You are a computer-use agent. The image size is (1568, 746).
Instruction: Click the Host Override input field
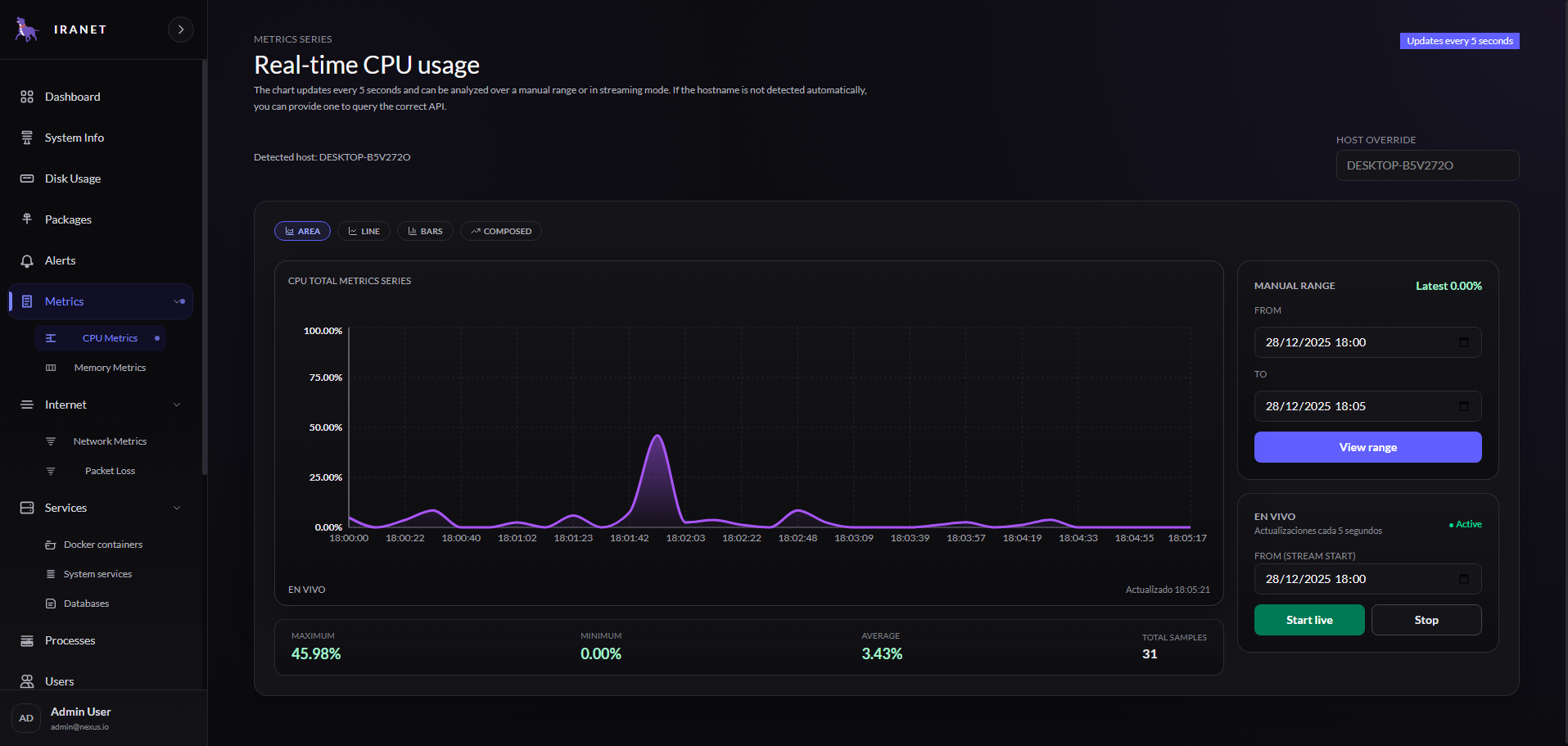[1426, 165]
